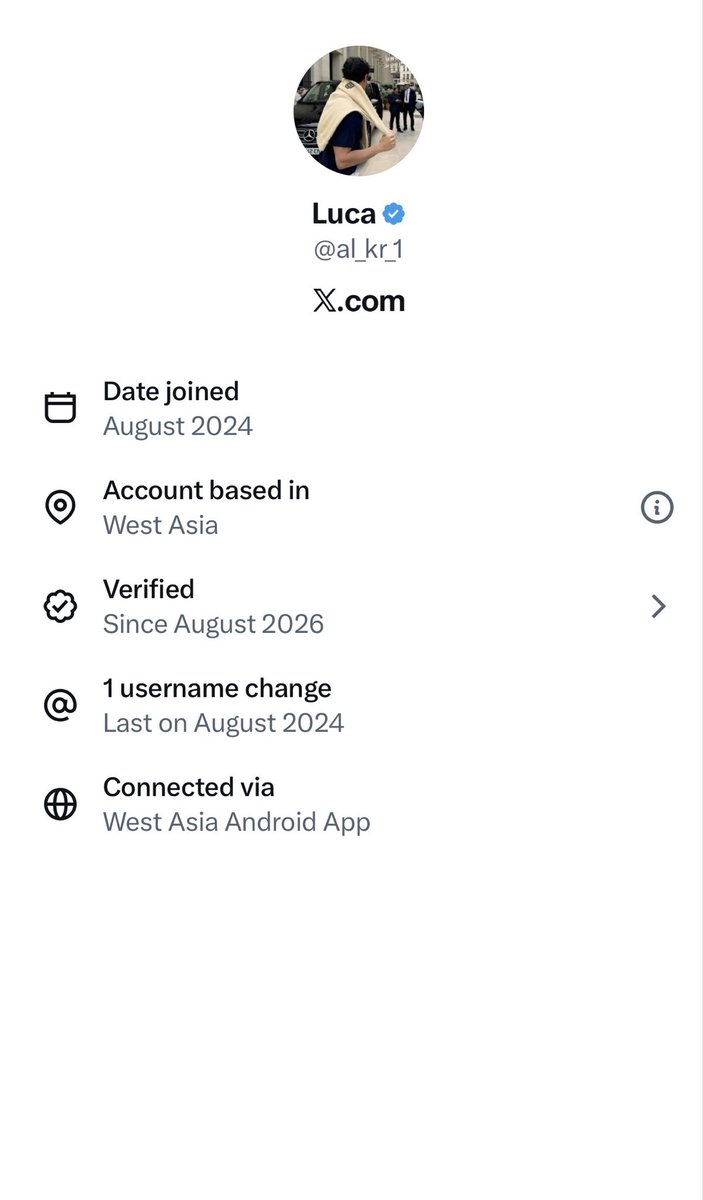Select the 1 username change row
703x1200 pixels.
click(351, 705)
